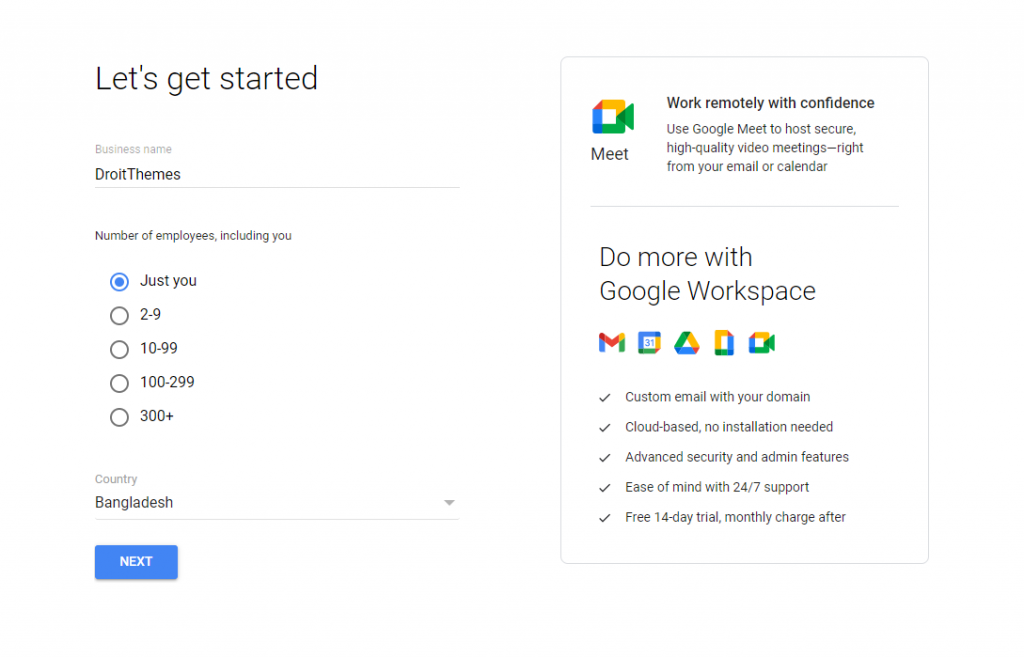Click the Work remotely with confidence heading

click(x=770, y=103)
